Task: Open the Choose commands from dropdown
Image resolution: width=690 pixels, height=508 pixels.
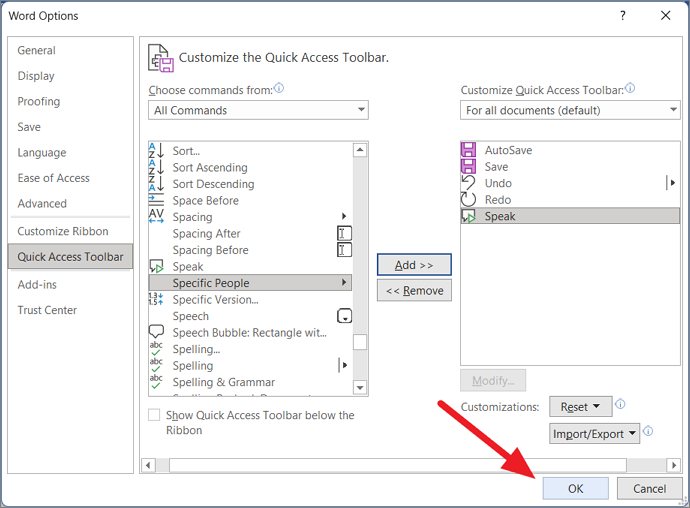Action: pyautogui.click(x=258, y=110)
